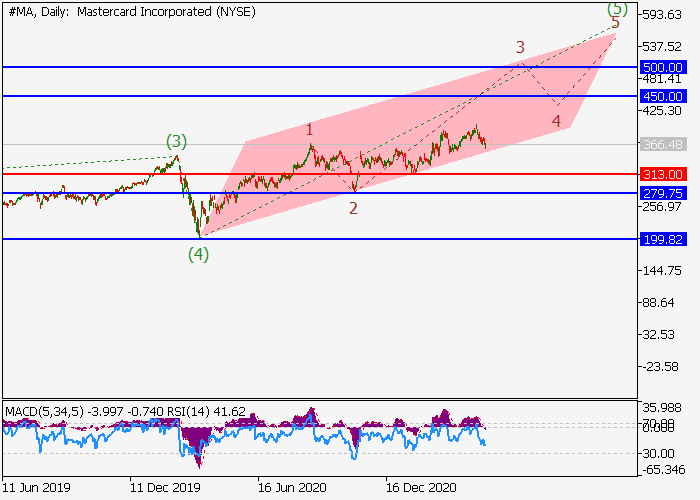The width and height of the screenshot is (700, 500).
Task: Click the red wave 4 label
Action: point(556,121)
